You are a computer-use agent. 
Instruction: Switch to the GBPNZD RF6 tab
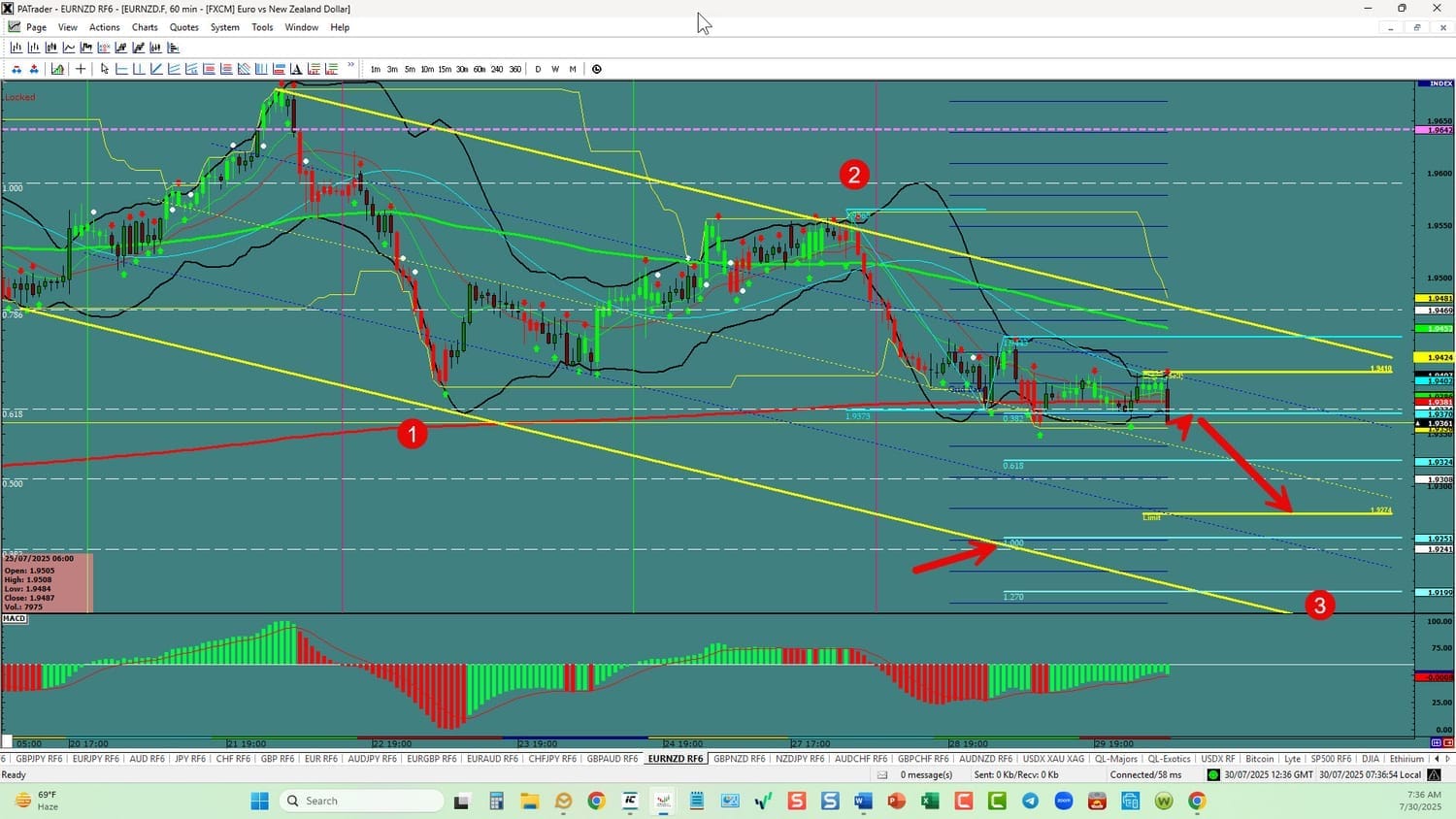[740, 759]
